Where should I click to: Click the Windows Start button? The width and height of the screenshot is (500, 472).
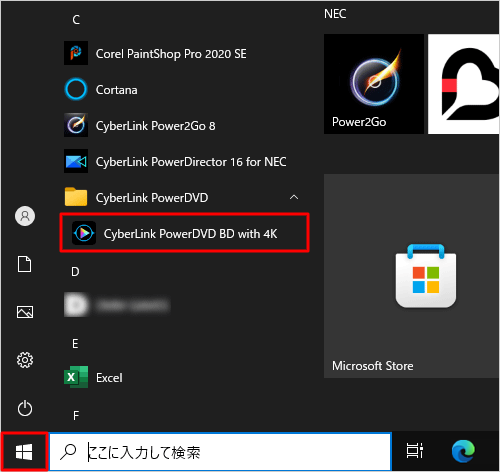(x=24, y=452)
